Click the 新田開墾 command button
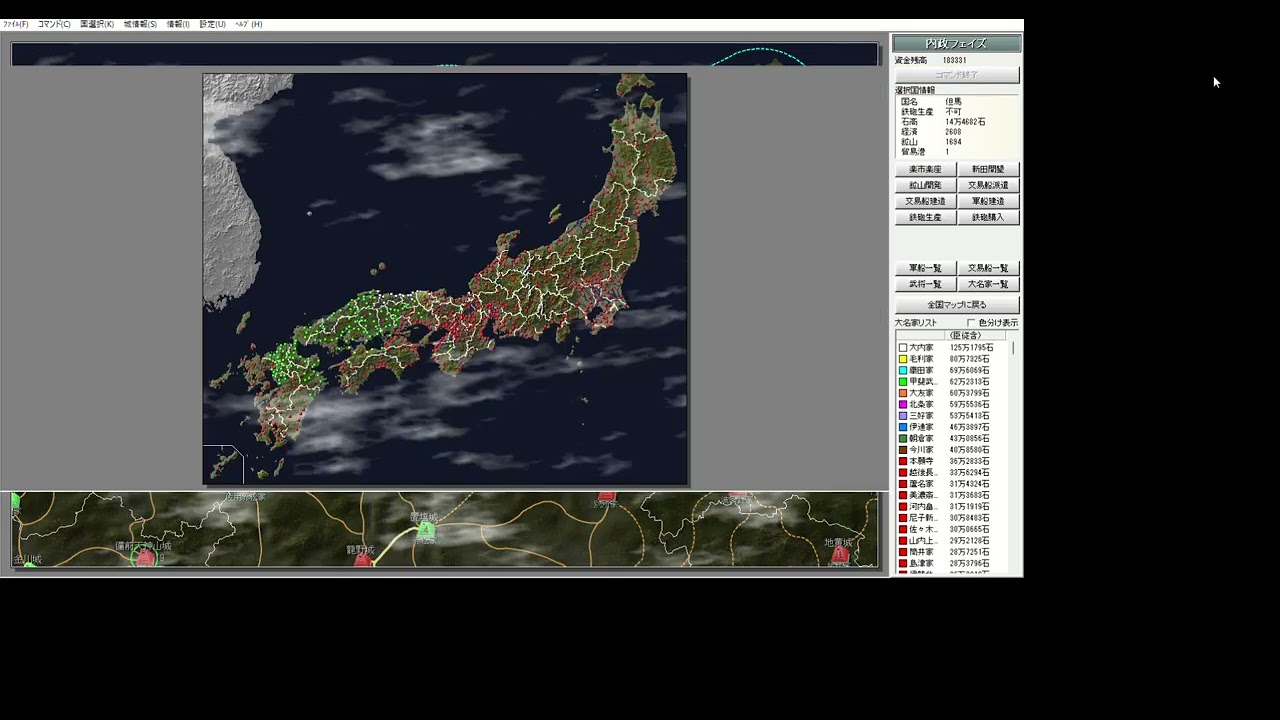The width and height of the screenshot is (1280, 720). [988, 169]
